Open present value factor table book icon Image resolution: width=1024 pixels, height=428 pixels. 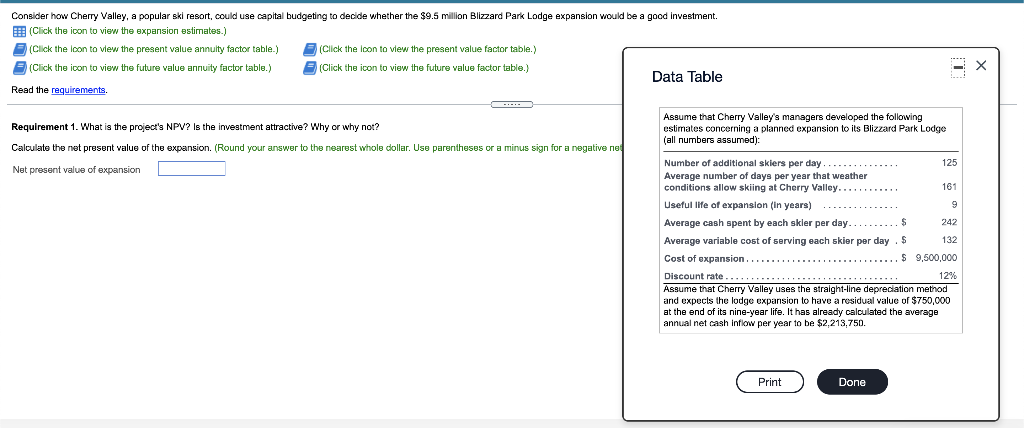[310, 49]
